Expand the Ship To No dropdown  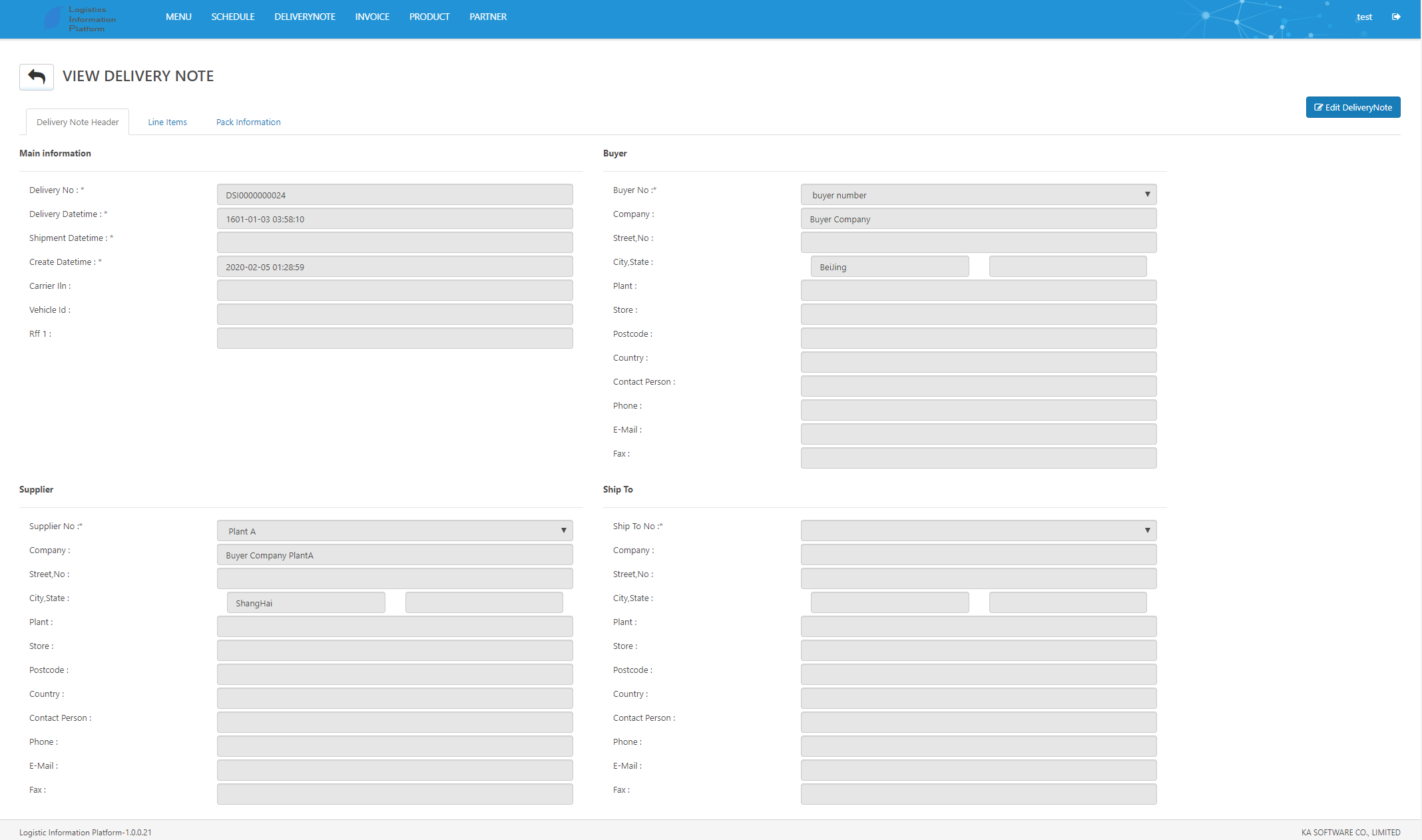click(x=979, y=530)
